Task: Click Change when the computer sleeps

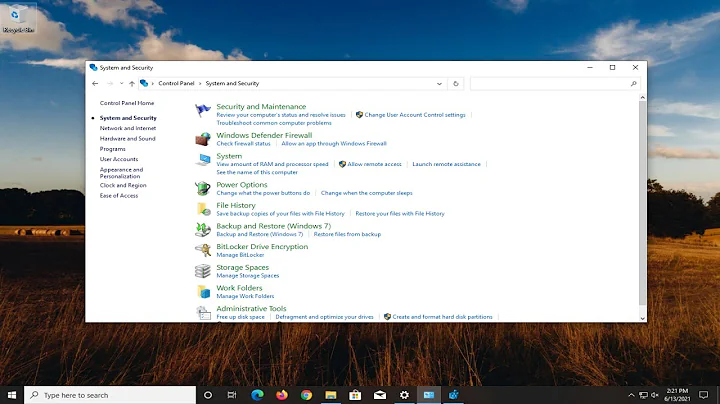Action: click(366, 193)
